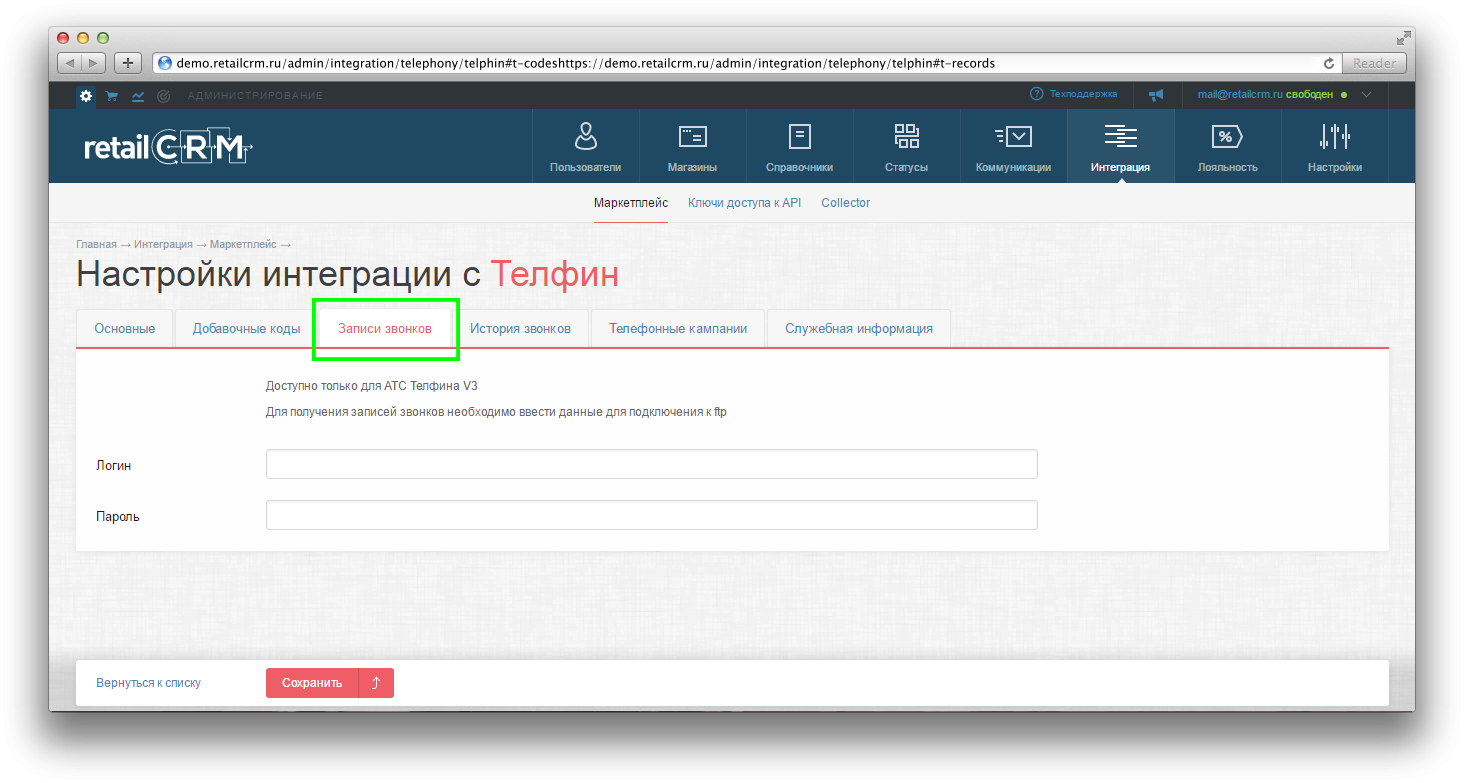Open Ключи доступа к API submenu
The image size is (1464, 783).
click(x=745, y=203)
